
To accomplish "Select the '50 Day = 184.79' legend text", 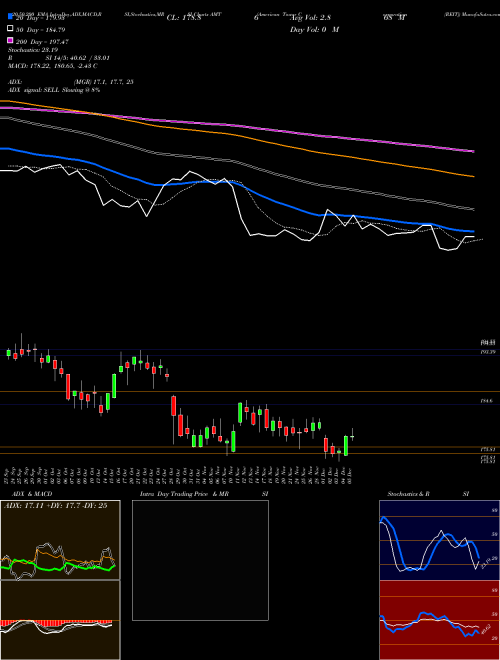I will point(41,30).
